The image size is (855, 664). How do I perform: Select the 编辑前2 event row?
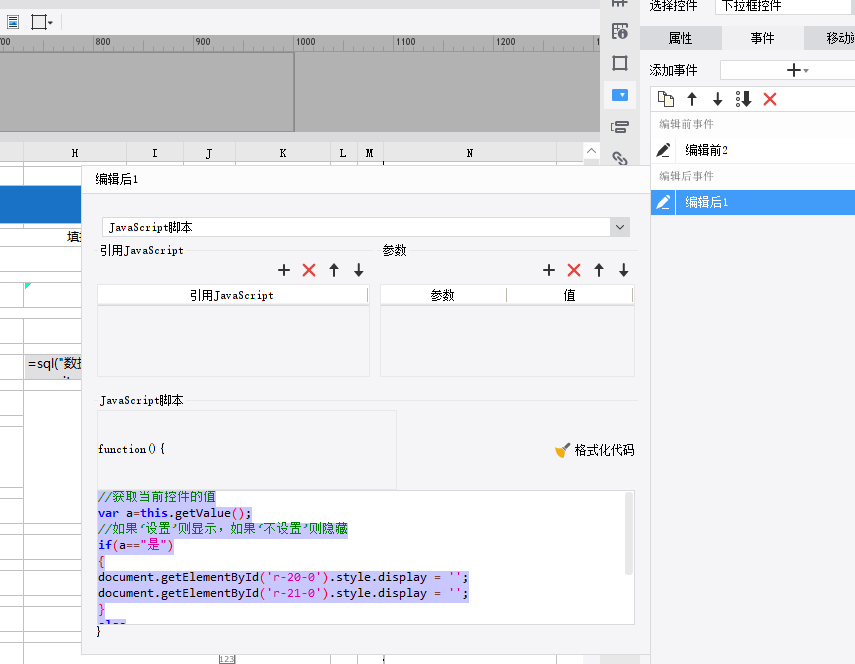click(x=752, y=150)
